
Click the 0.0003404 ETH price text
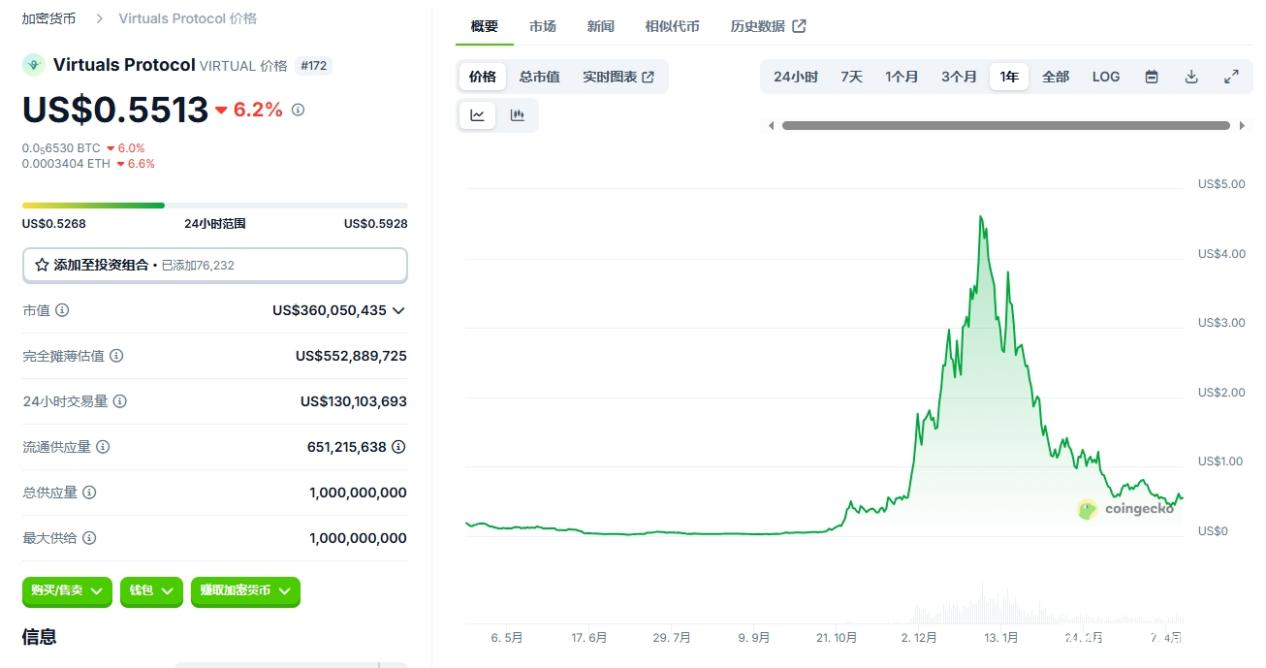66,164
